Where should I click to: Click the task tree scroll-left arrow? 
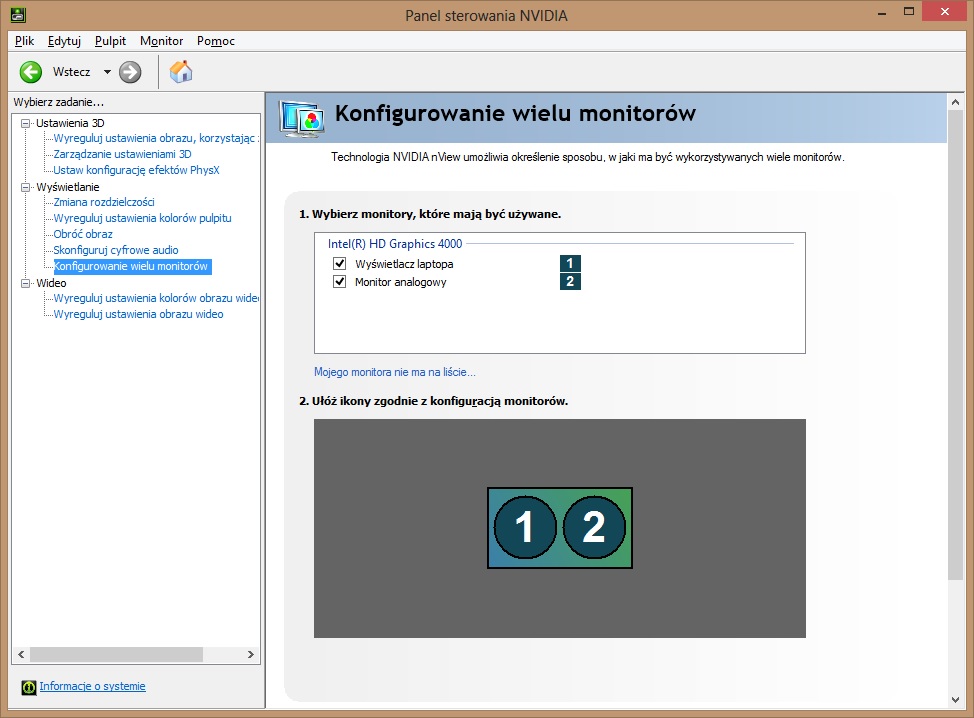21,654
